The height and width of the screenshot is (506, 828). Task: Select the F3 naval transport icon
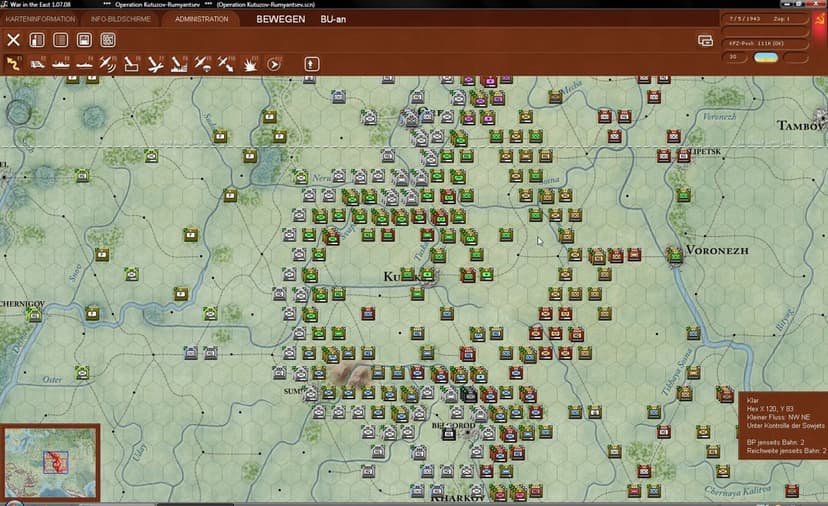pyautogui.click(x=61, y=64)
